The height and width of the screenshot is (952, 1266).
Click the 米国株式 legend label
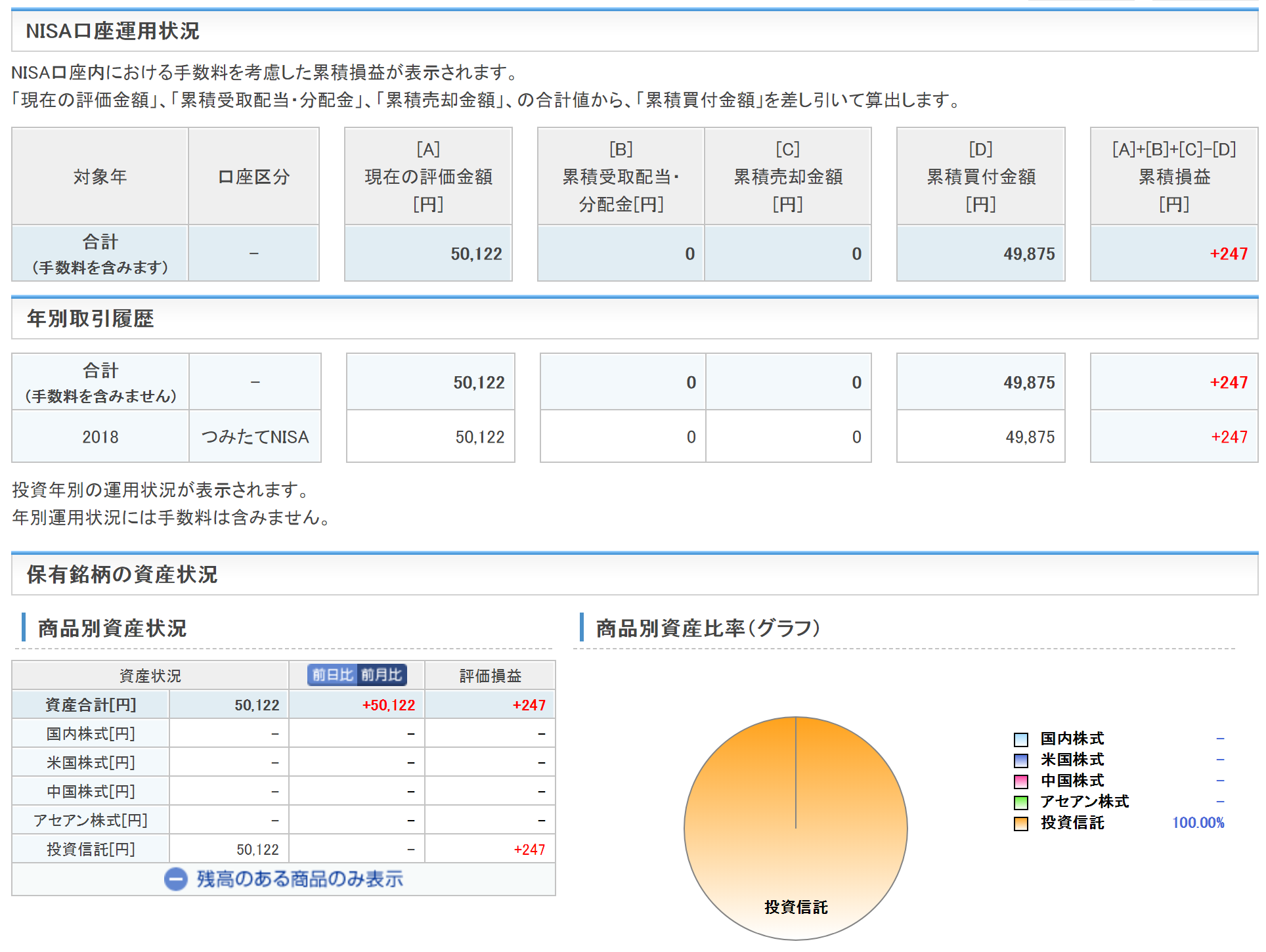[x=1072, y=760]
